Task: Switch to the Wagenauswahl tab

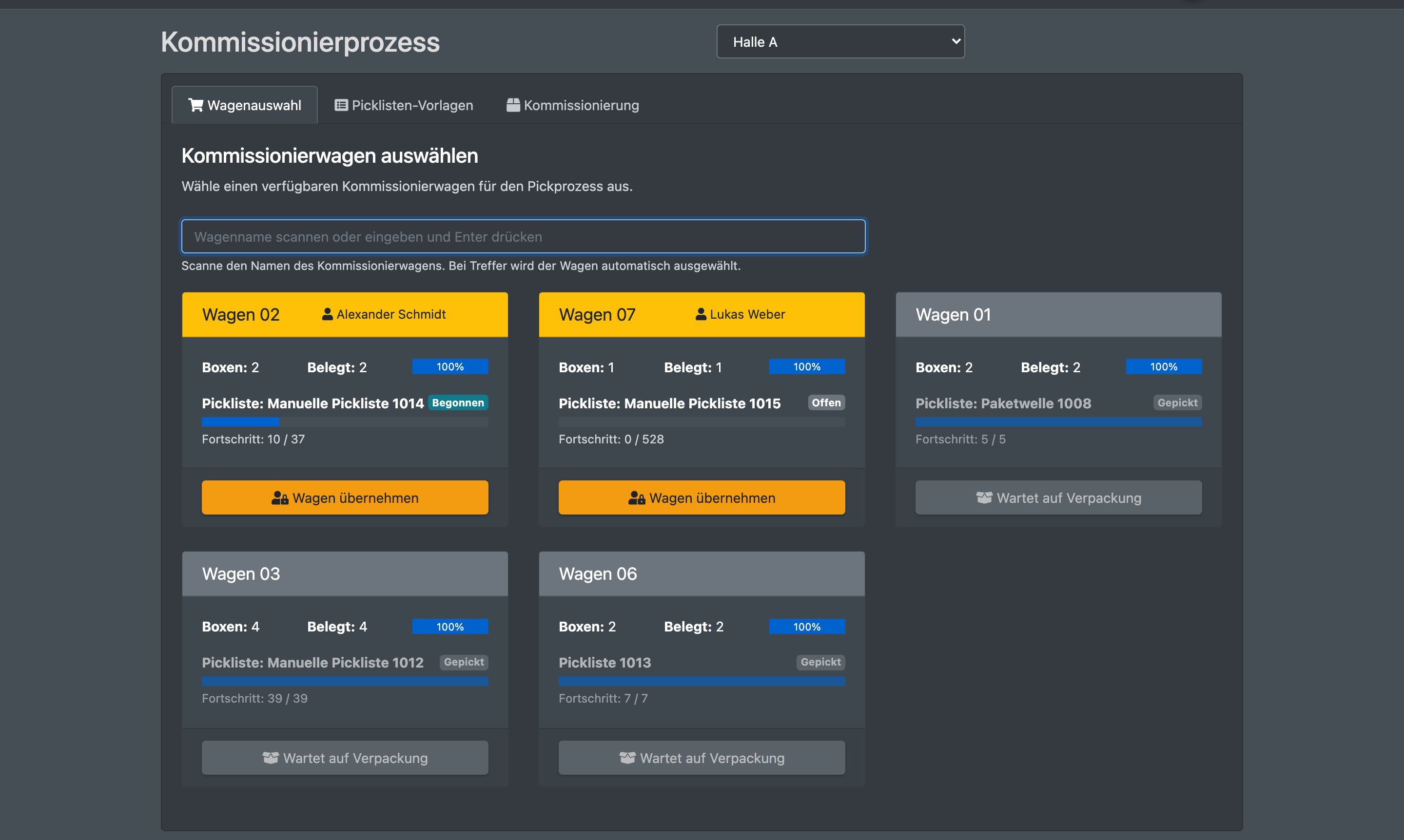Action: (x=245, y=105)
